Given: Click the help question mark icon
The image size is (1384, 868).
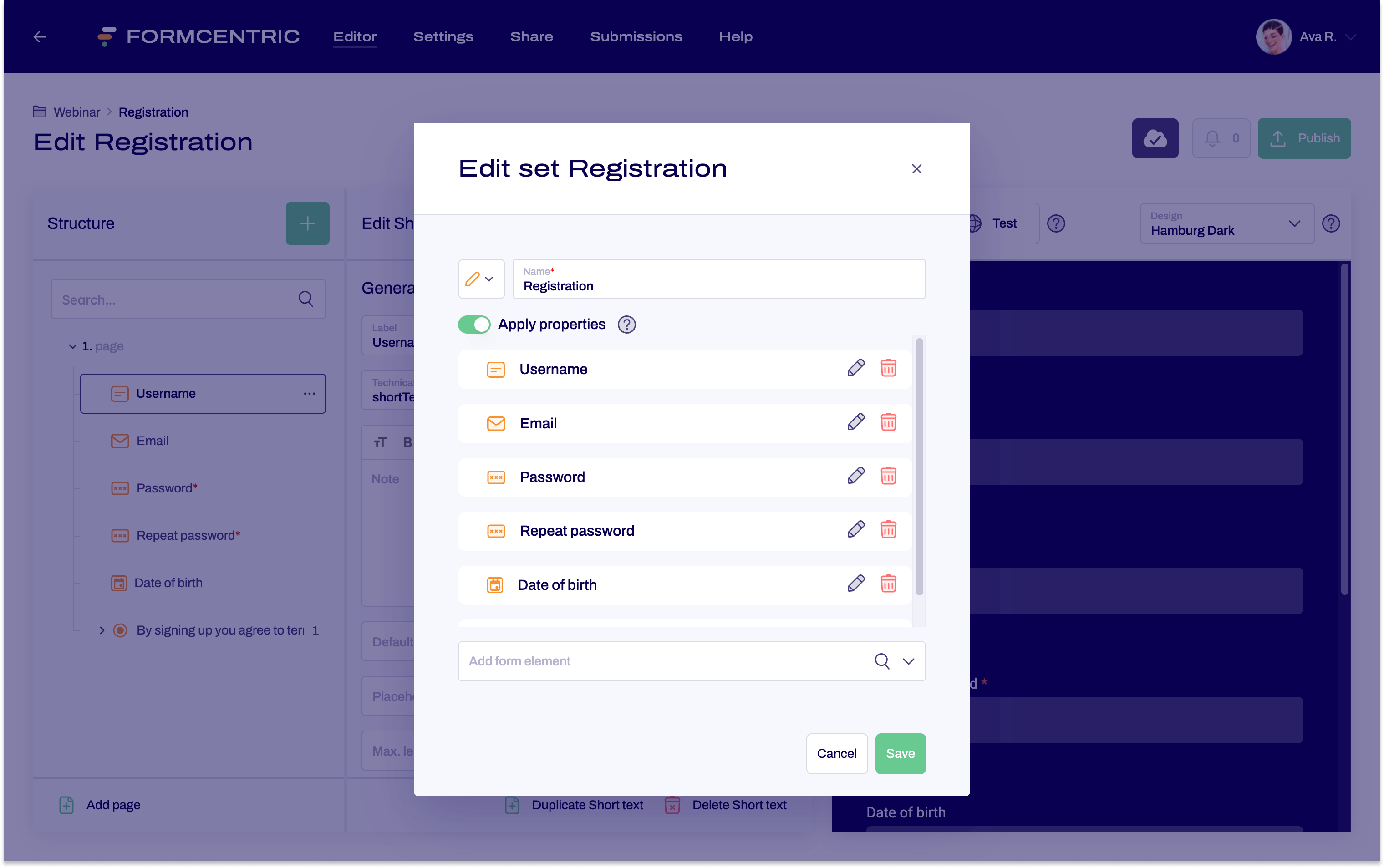Looking at the screenshot, I should coord(626,324).
